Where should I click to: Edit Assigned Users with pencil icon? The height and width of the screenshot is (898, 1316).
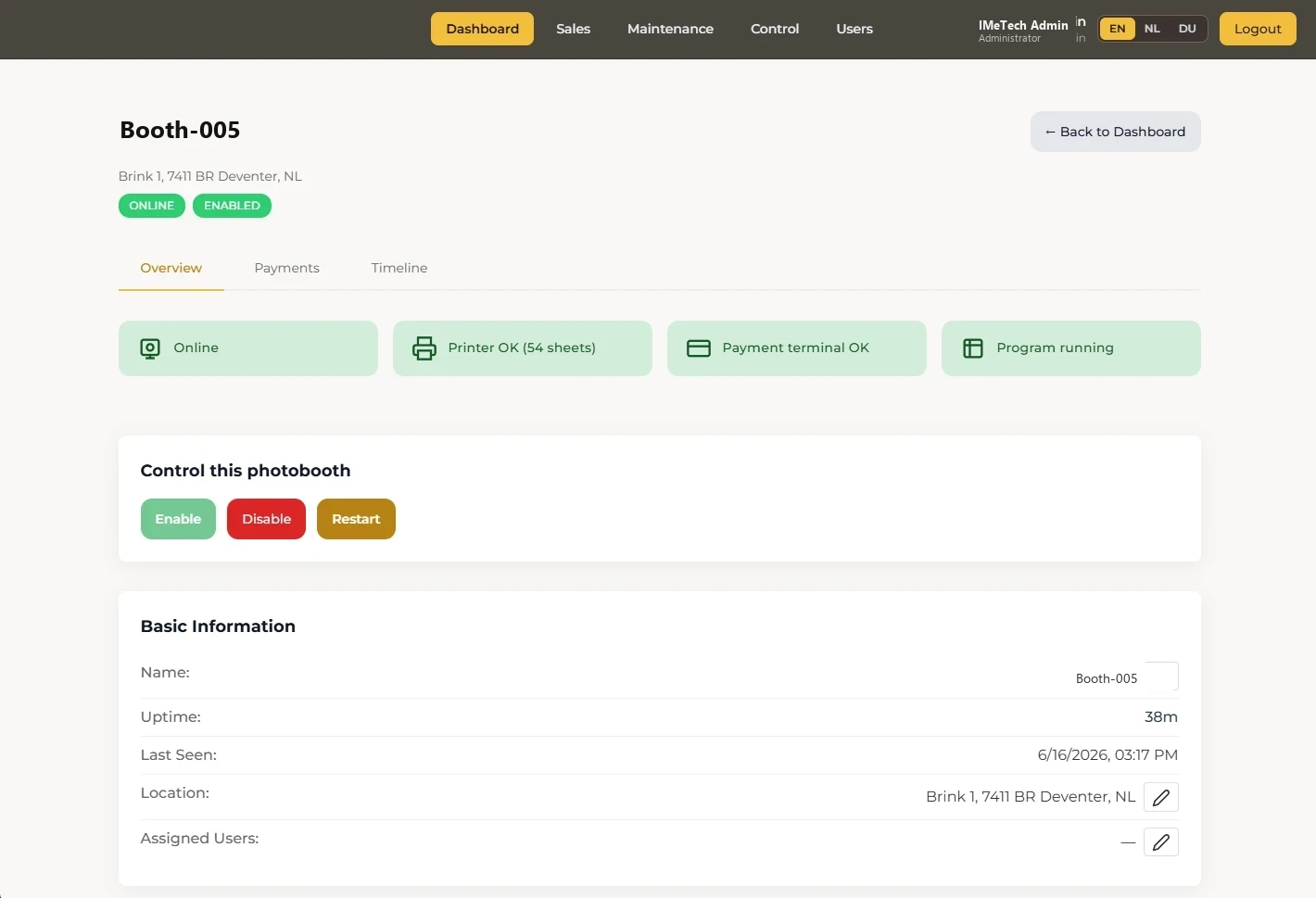click(x=1161, y=842)
